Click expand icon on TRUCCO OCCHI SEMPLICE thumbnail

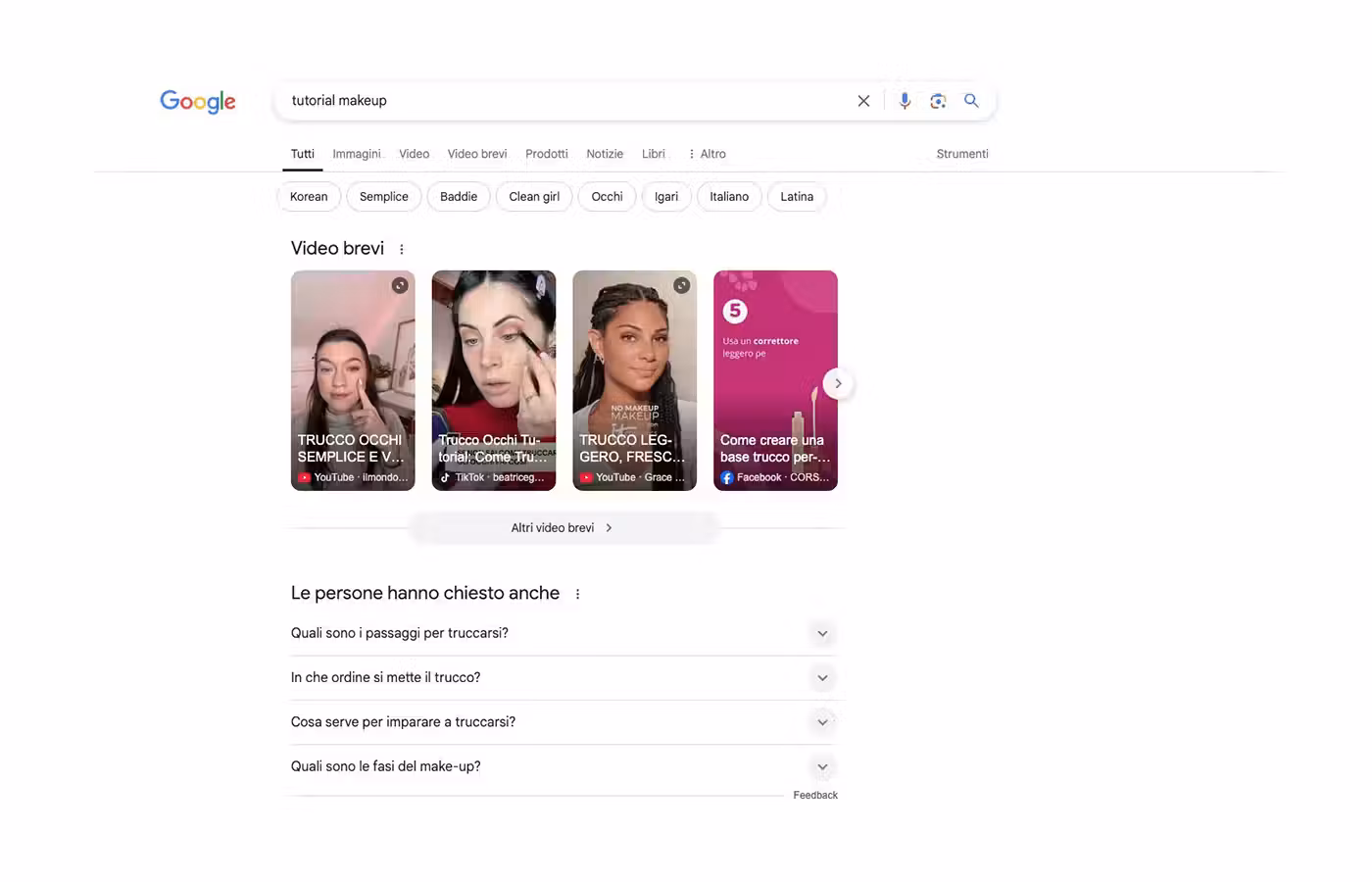pyautogui.click(x=400, y=285)
